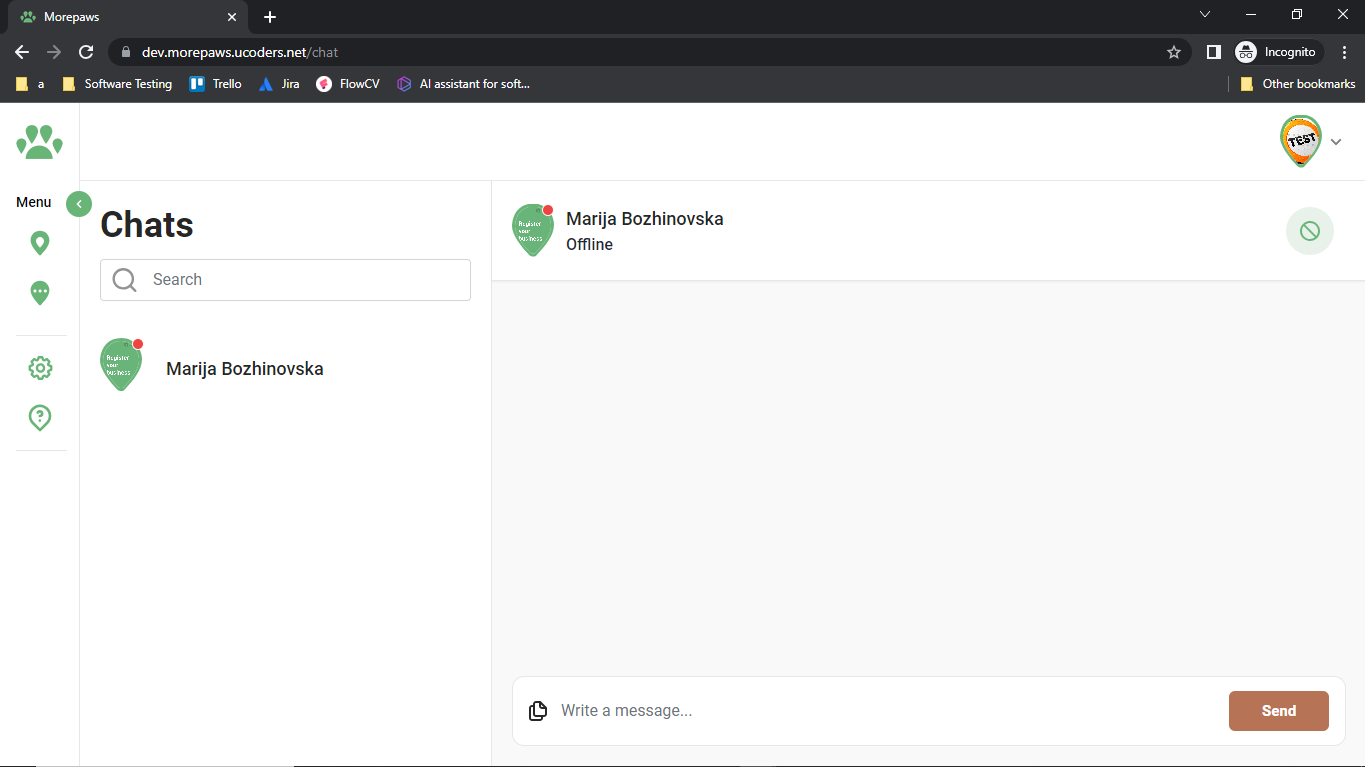Bookmark this page with star icon
The width and height of the screenshot is (1365, 767).
[1174, 52]
